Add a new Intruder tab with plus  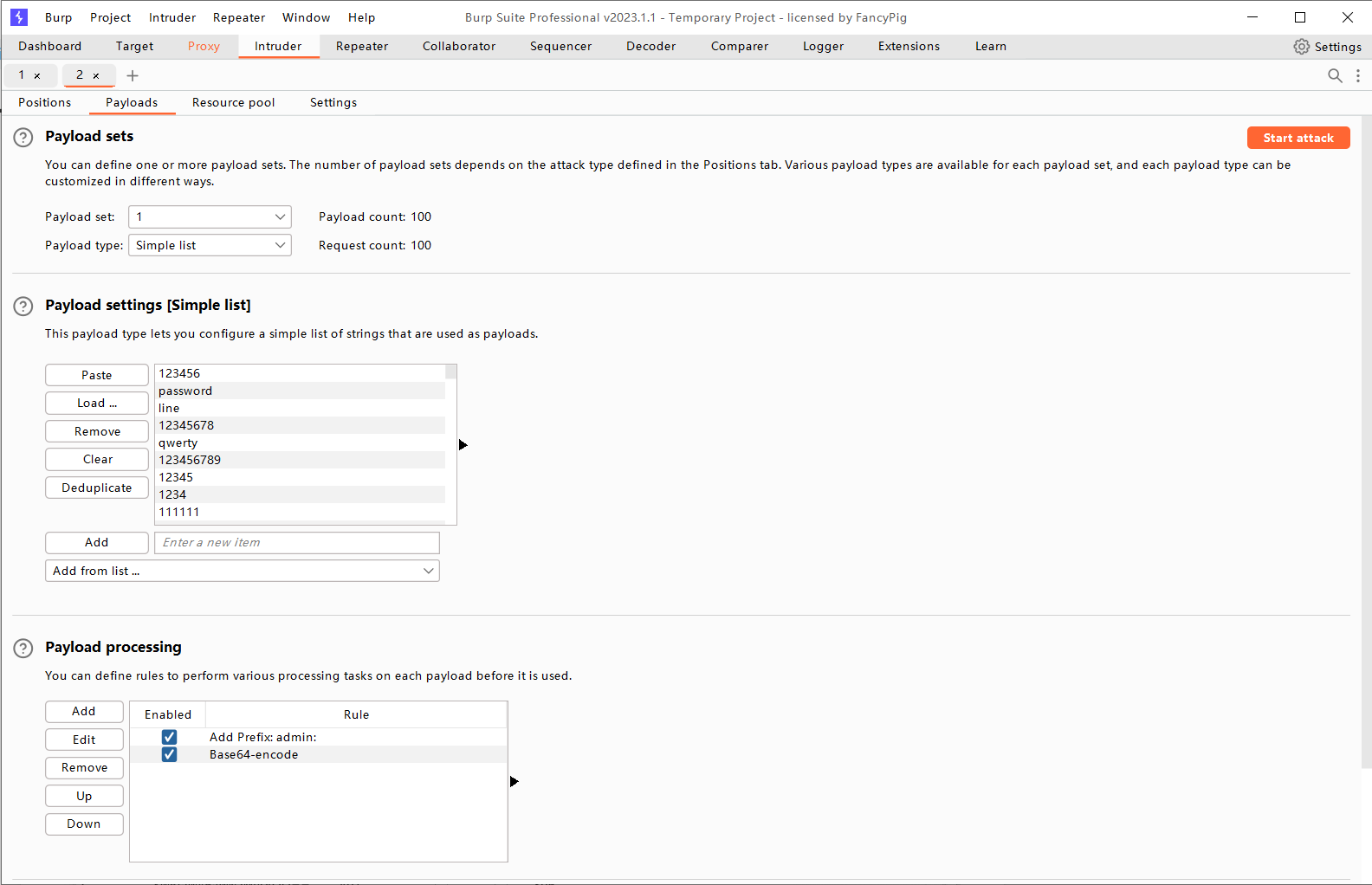[133, 76]
